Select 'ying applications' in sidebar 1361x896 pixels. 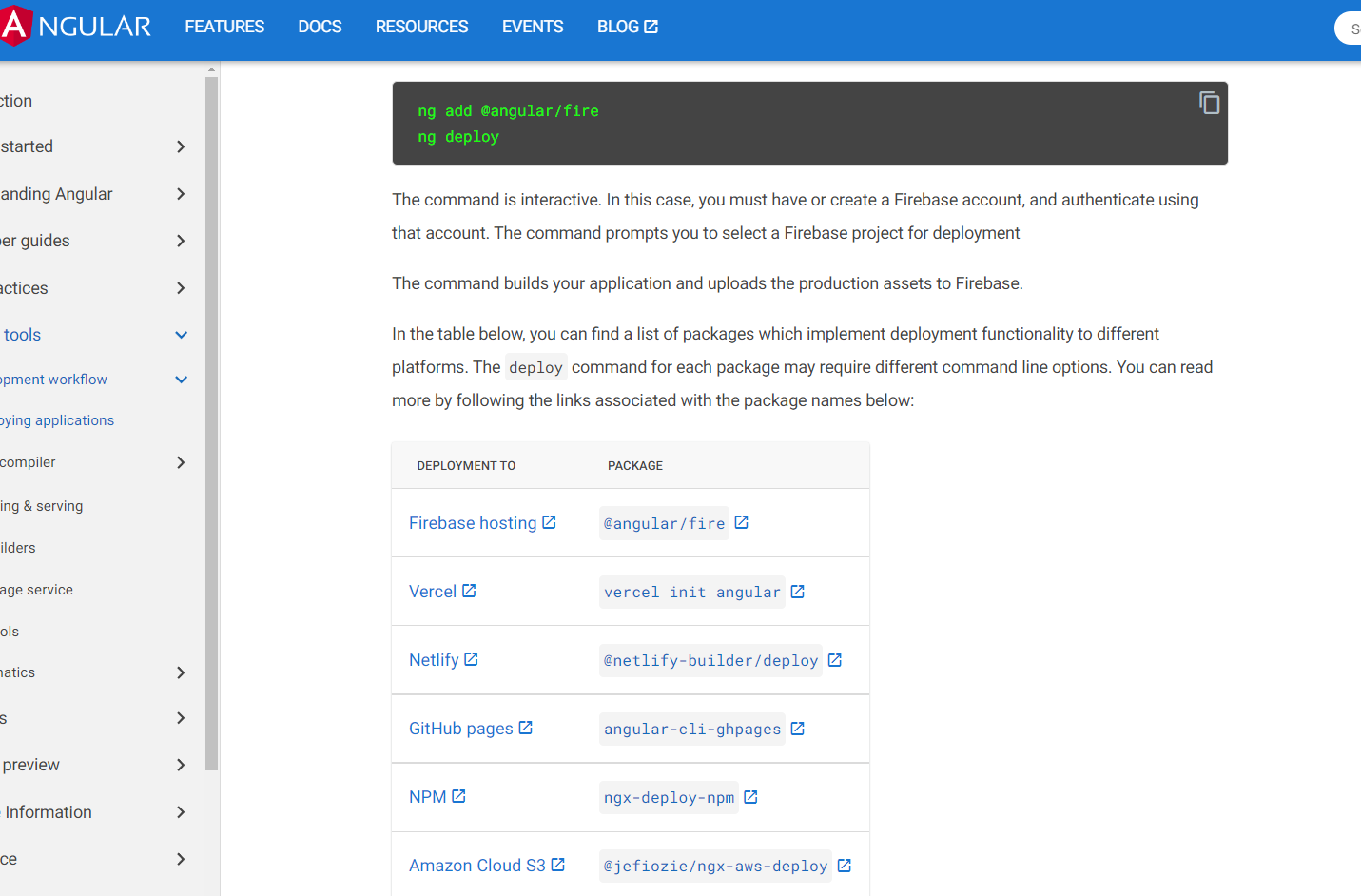tap(57, 420)
